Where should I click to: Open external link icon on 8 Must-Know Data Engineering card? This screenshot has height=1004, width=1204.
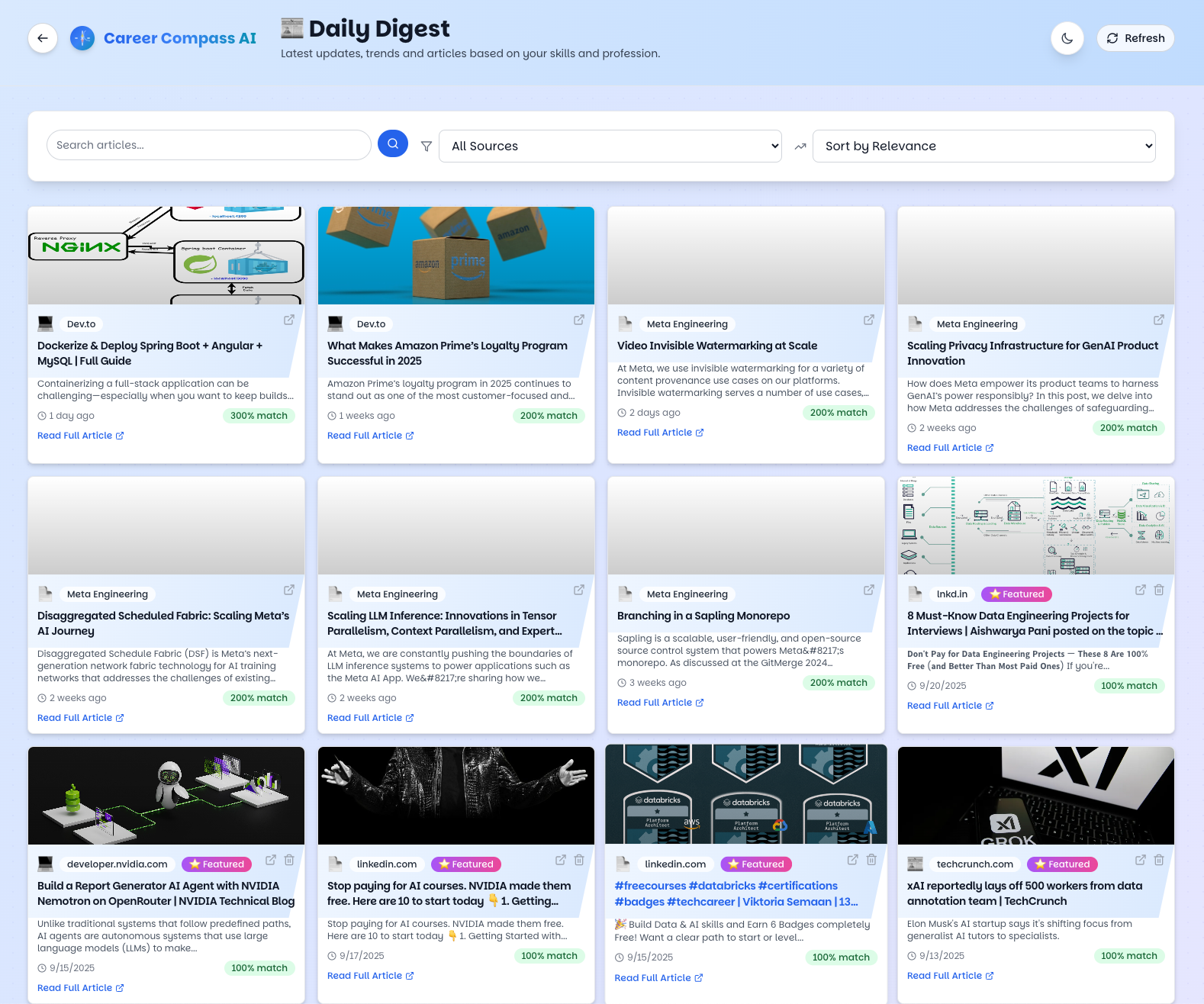point(1141,590)
